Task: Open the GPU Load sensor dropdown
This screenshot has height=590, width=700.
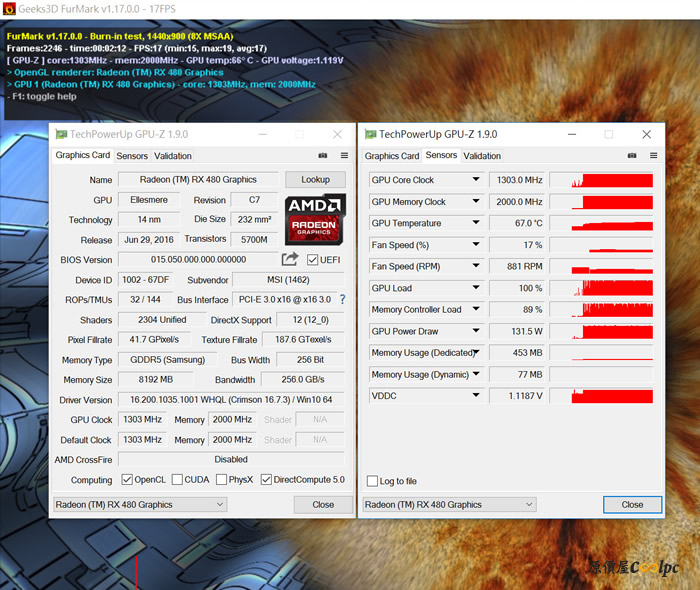Action: click(476, 288)
